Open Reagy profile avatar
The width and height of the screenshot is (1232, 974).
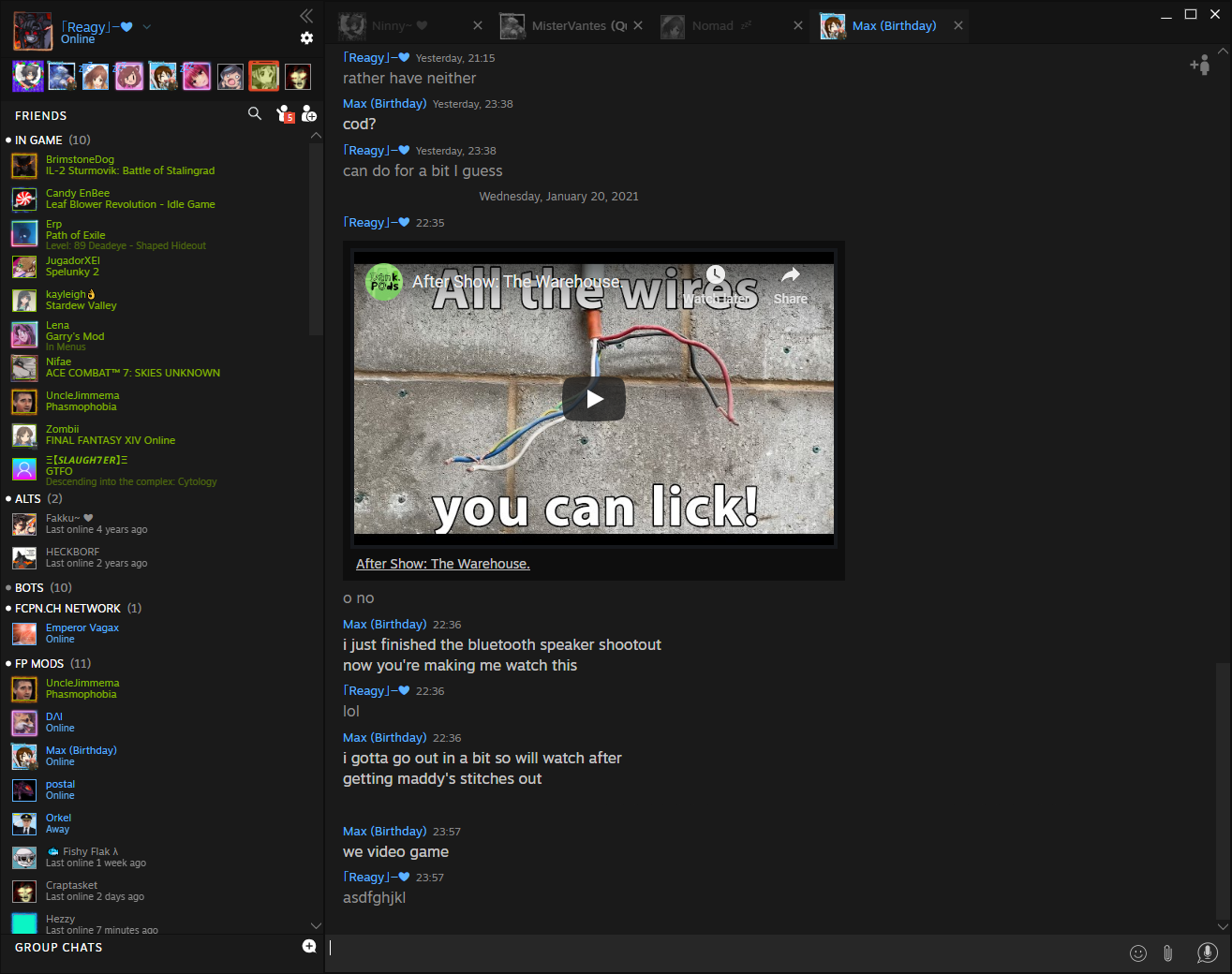[x=33, y=32]
